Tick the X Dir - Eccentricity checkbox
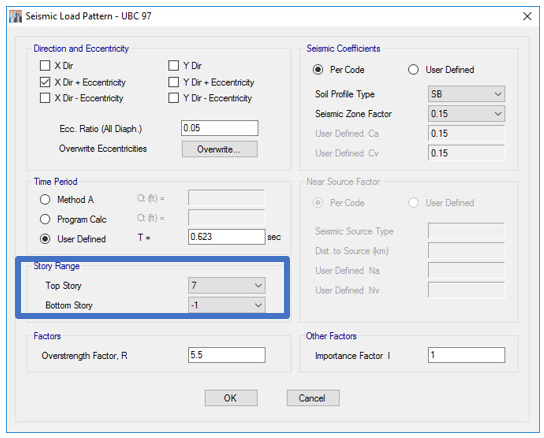This screenshot has height=438, width=544. tap(45, 98)
